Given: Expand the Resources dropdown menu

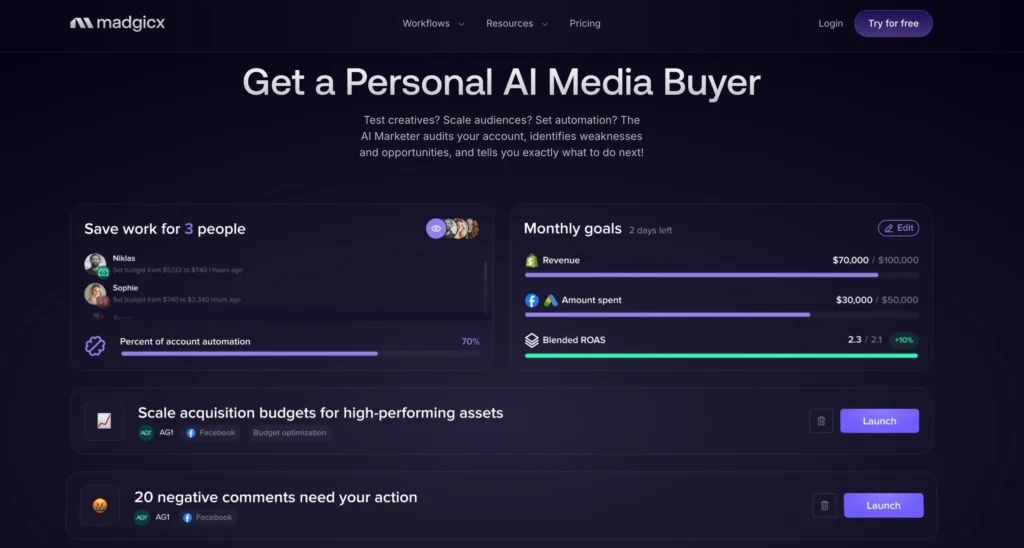Looking at the screenshot, I should click(x=516, y=23).
